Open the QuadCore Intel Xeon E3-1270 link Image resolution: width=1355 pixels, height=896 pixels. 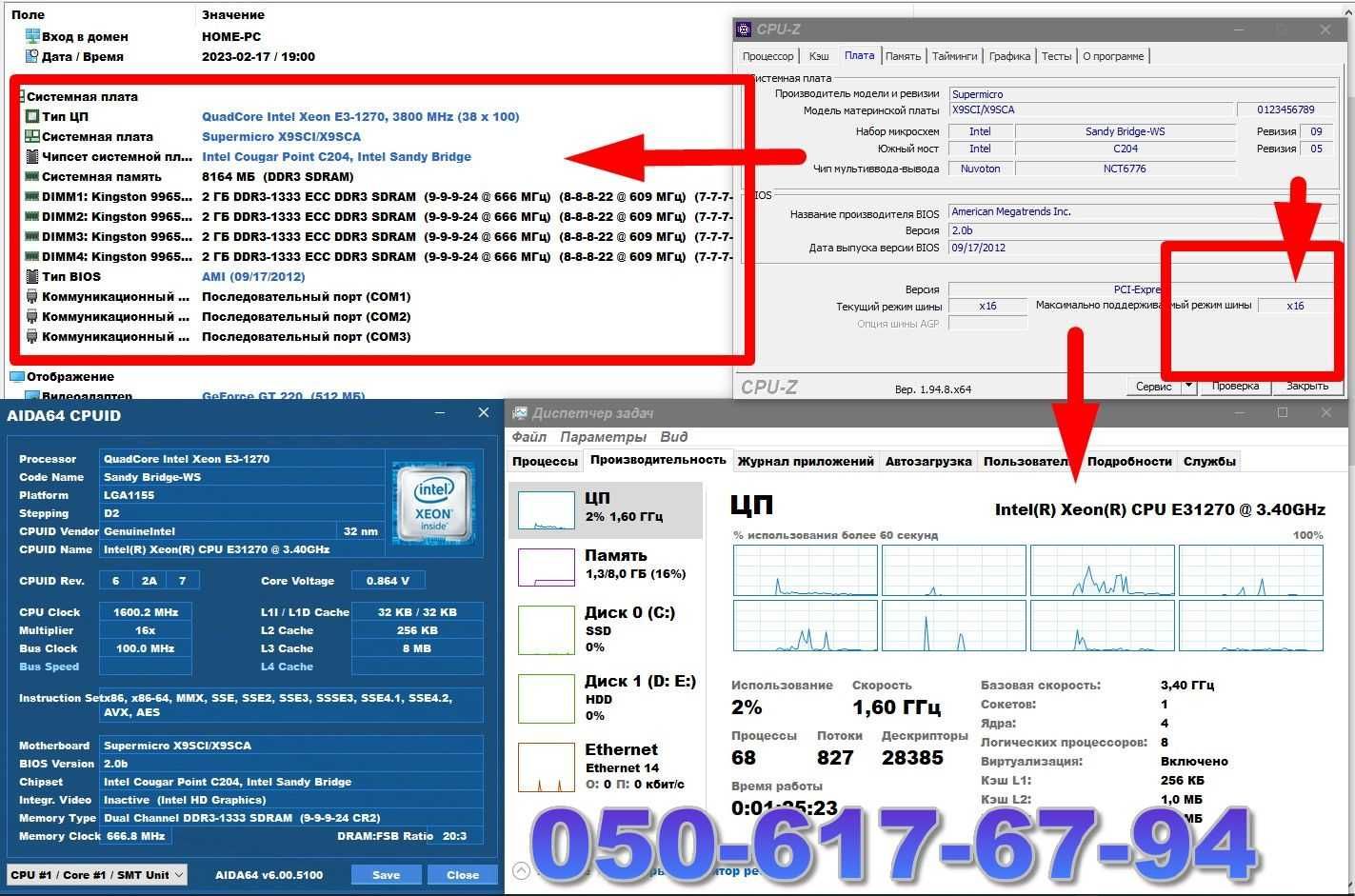pos(360,117)
